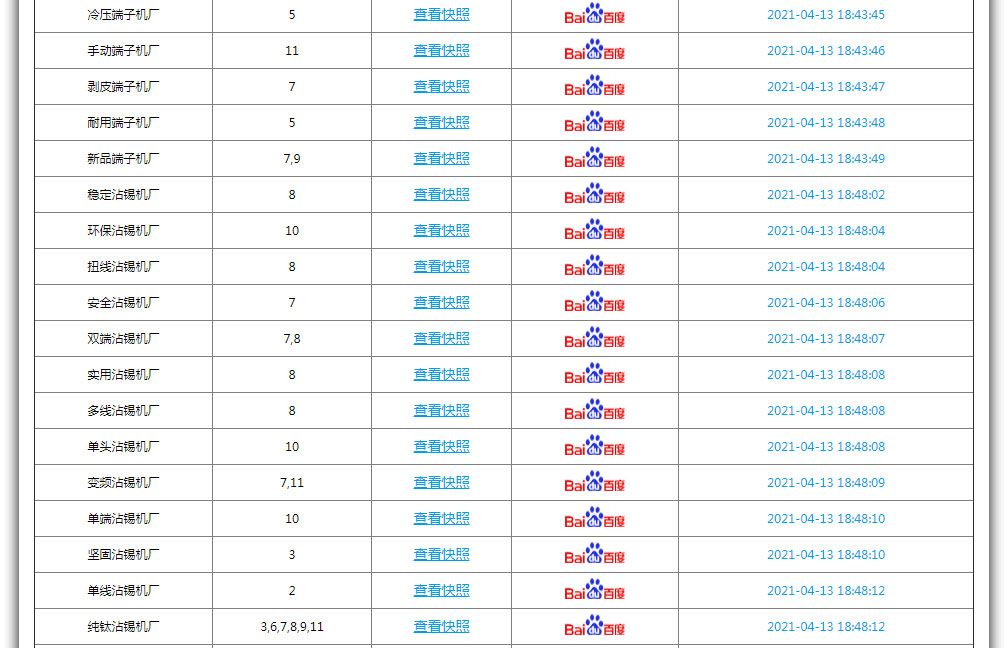Select keyword cell 稳定沾锡机厂
The height and width of the screenshot is (648, 1006).
click(123, 194)
